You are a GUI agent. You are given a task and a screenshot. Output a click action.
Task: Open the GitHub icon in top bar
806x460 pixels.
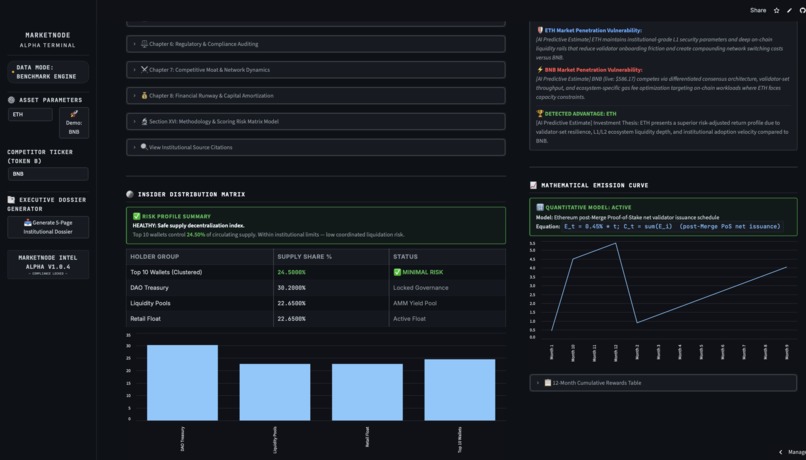[802, 10]
